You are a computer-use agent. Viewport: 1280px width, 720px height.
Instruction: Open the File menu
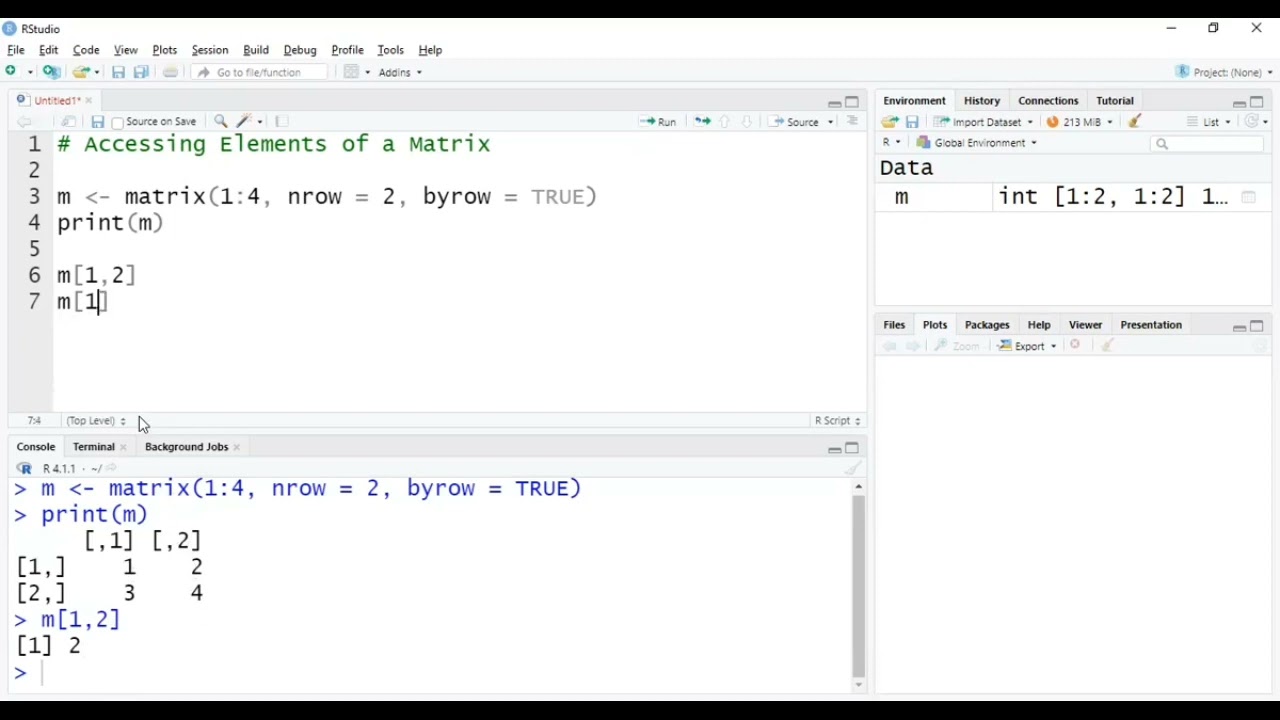click(16, 50)
